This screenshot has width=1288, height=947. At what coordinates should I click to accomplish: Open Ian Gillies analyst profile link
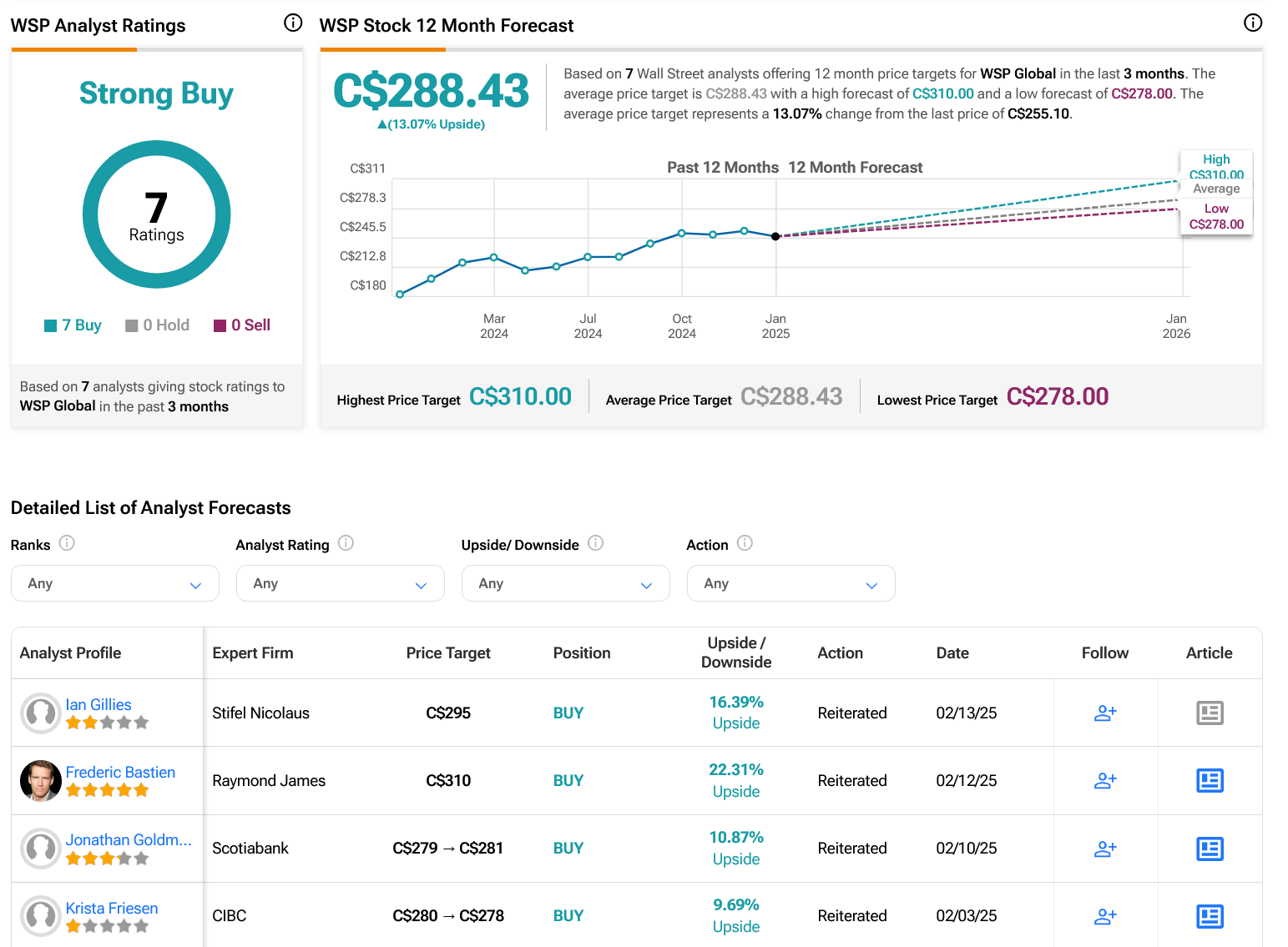[98, 704]
